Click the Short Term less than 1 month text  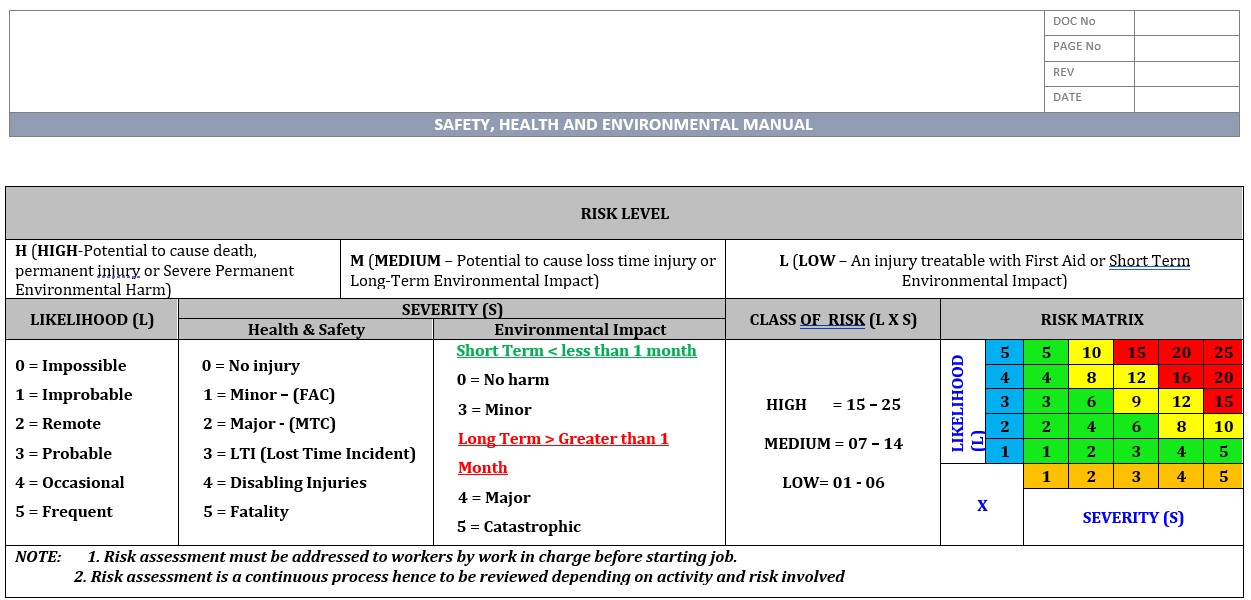[x=576, y=350]
